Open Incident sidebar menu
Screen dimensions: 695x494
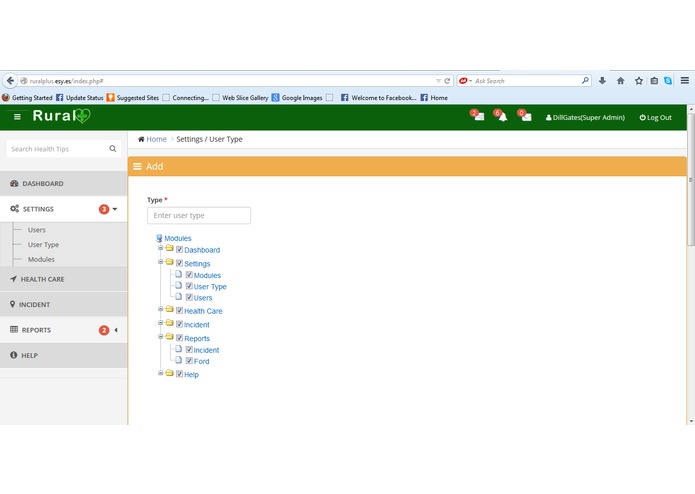click(x=63, y=304)
